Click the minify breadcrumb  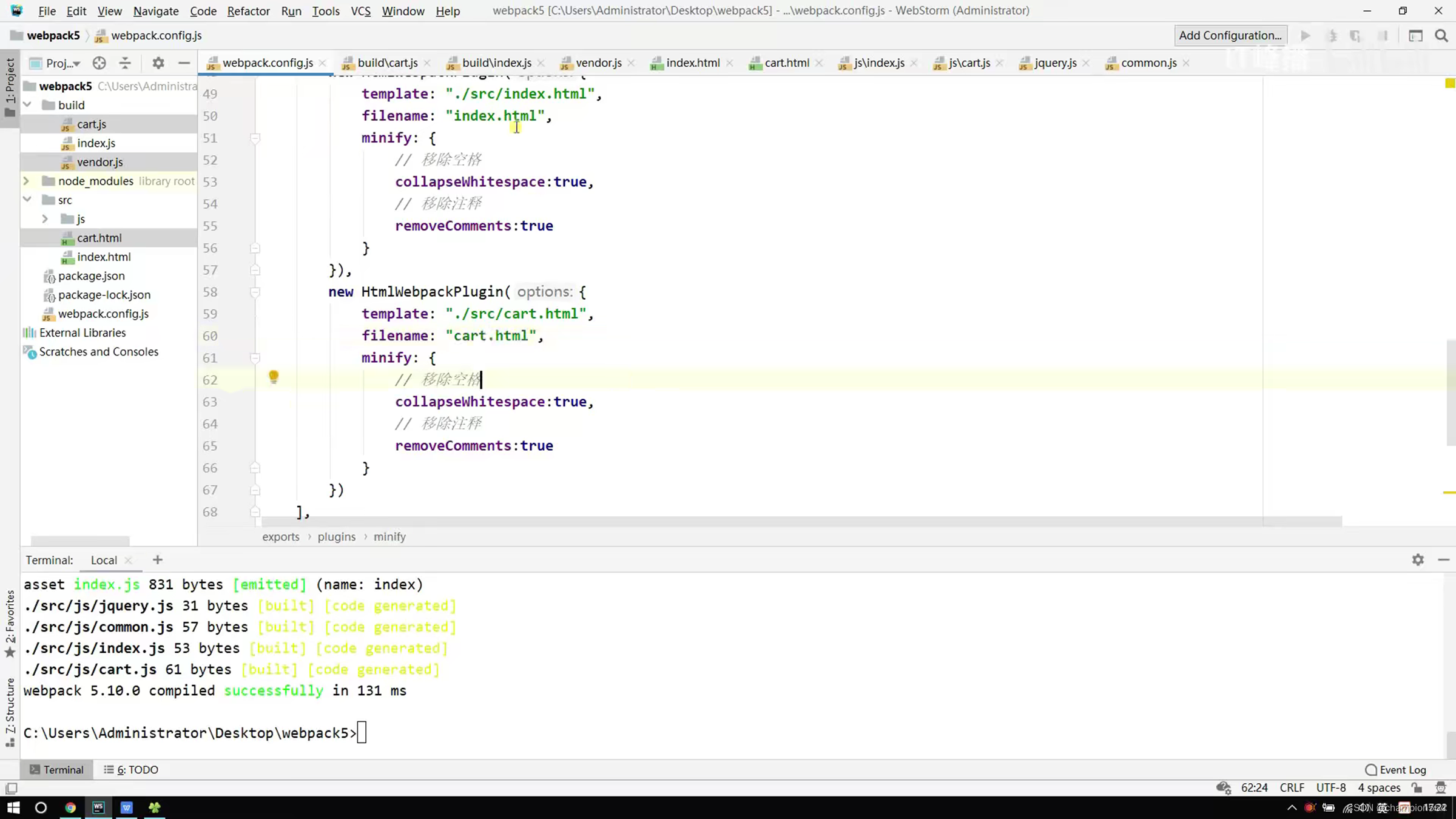(389, 537)
